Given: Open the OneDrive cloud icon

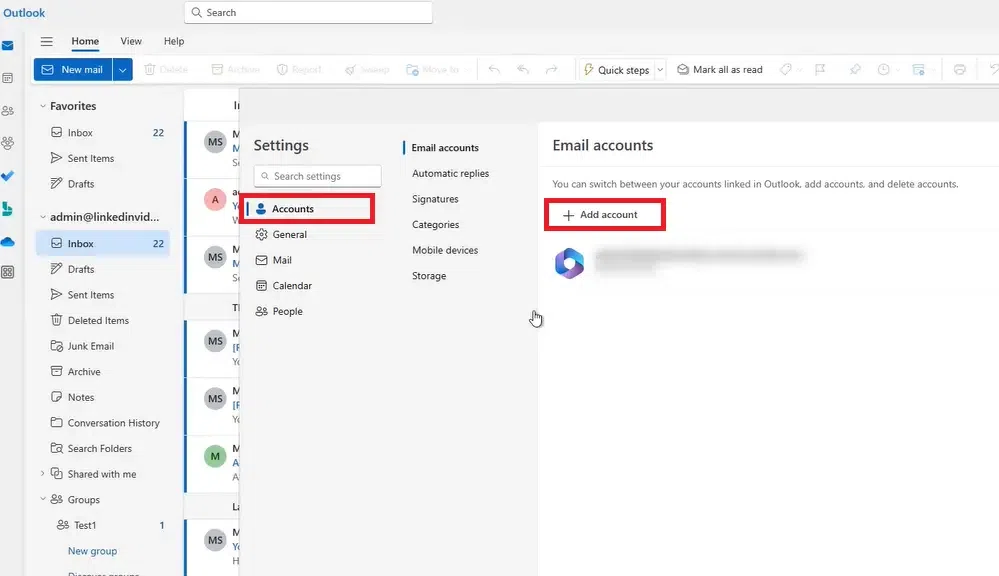Looking at the screenshot, I should tap(8, 241).
